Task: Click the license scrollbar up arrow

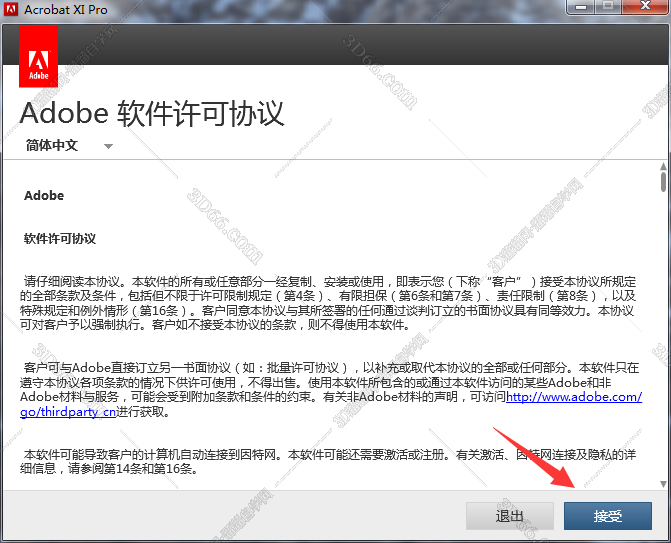Action: click(x=663, y=166)
